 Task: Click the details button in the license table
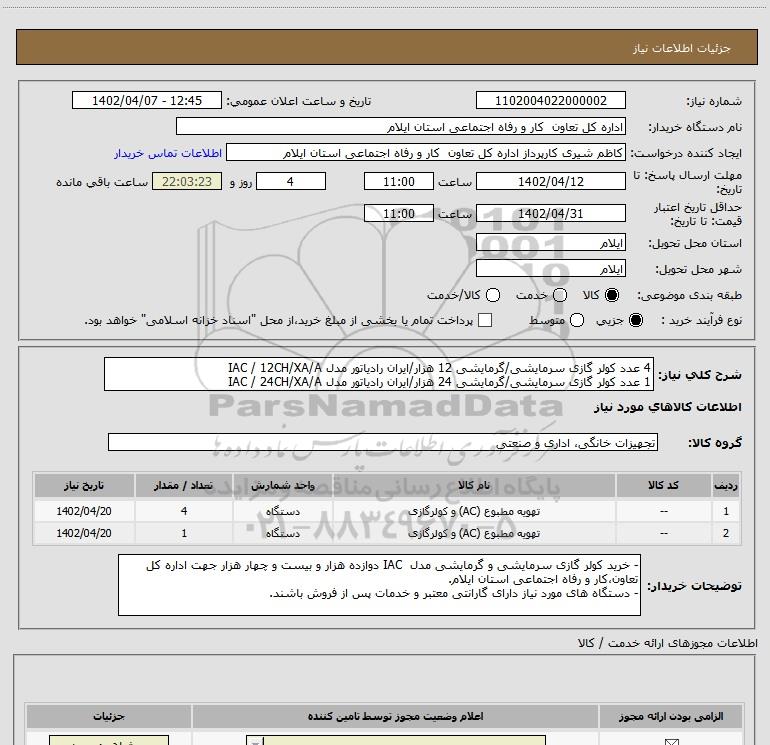pos(109,741)
